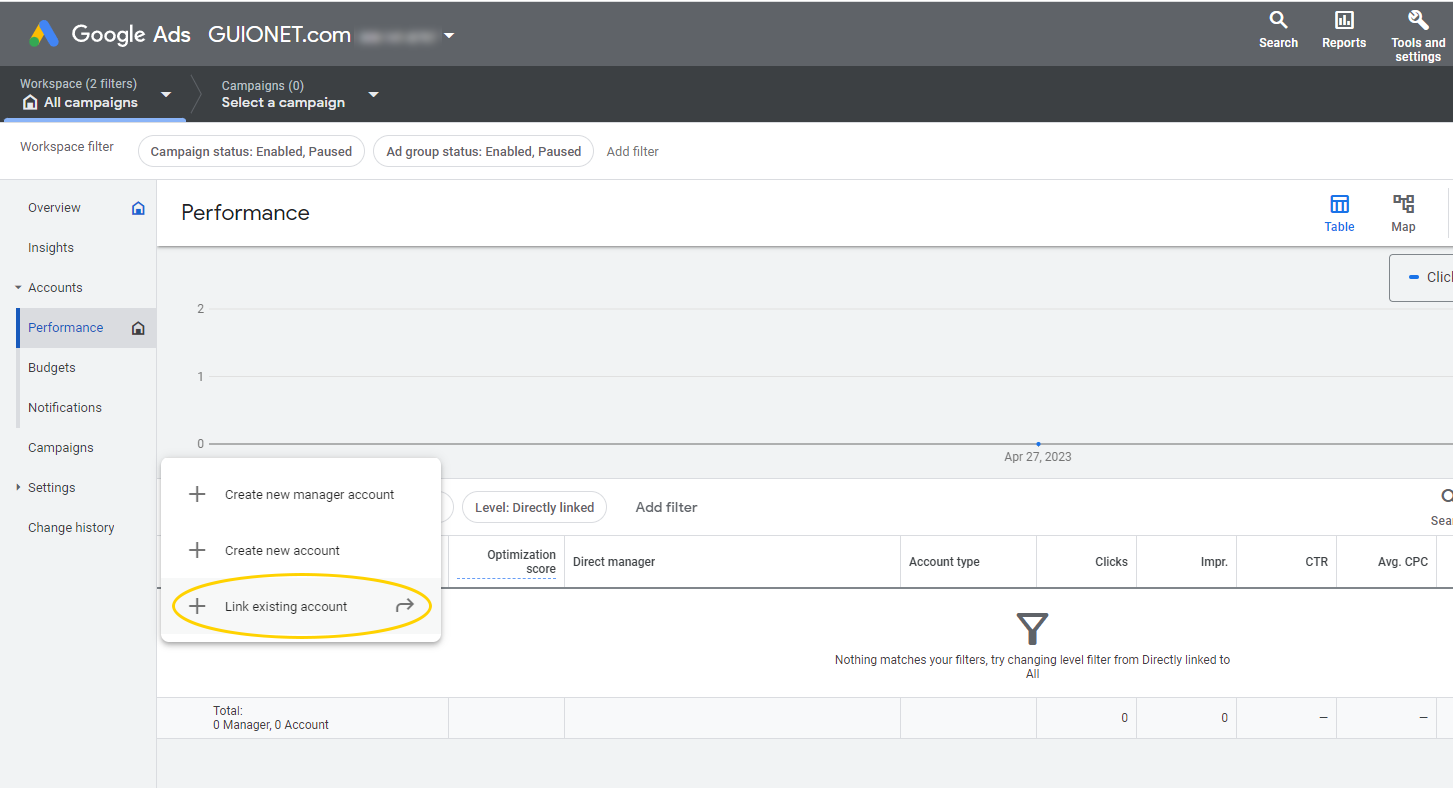This screenshot has width=1453, height=788.
Task: Click the home icon beside Performance
Action: [x=138, y=328]
